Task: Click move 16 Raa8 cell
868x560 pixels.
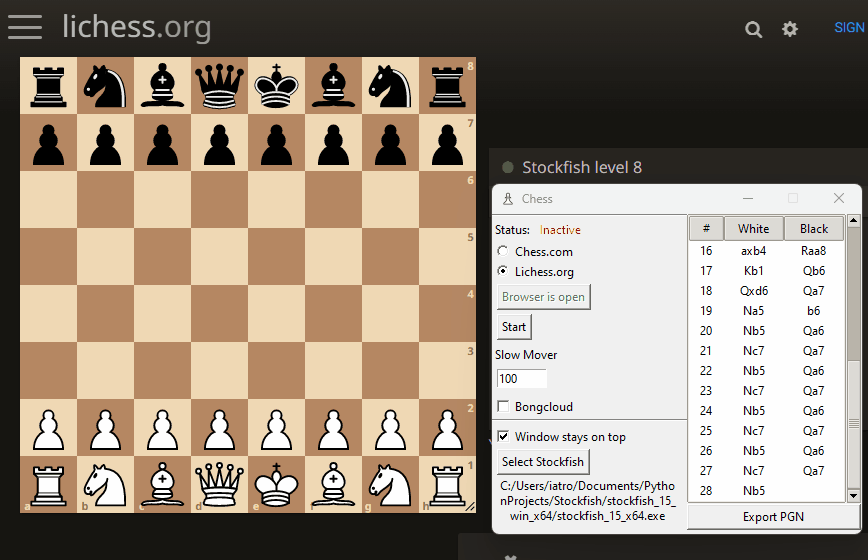Action: point(813,251)
